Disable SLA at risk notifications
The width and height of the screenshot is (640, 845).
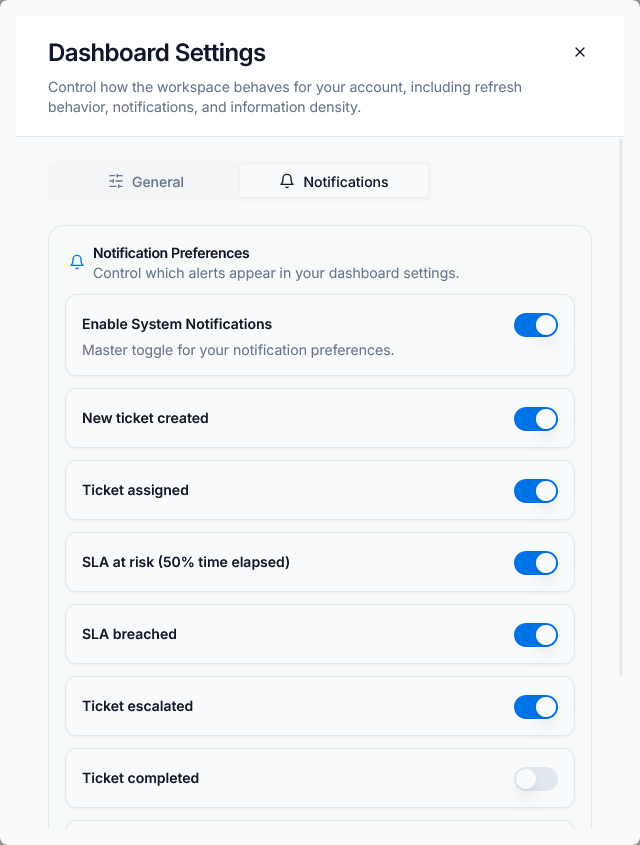(536, 562)
